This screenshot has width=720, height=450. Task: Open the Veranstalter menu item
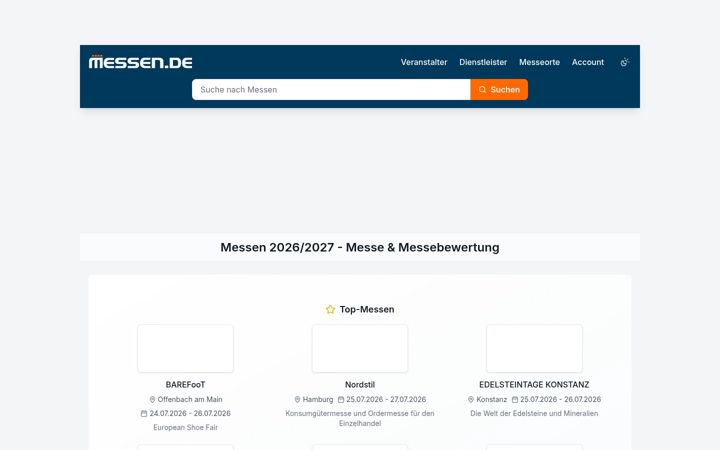(x=424, y=62)
